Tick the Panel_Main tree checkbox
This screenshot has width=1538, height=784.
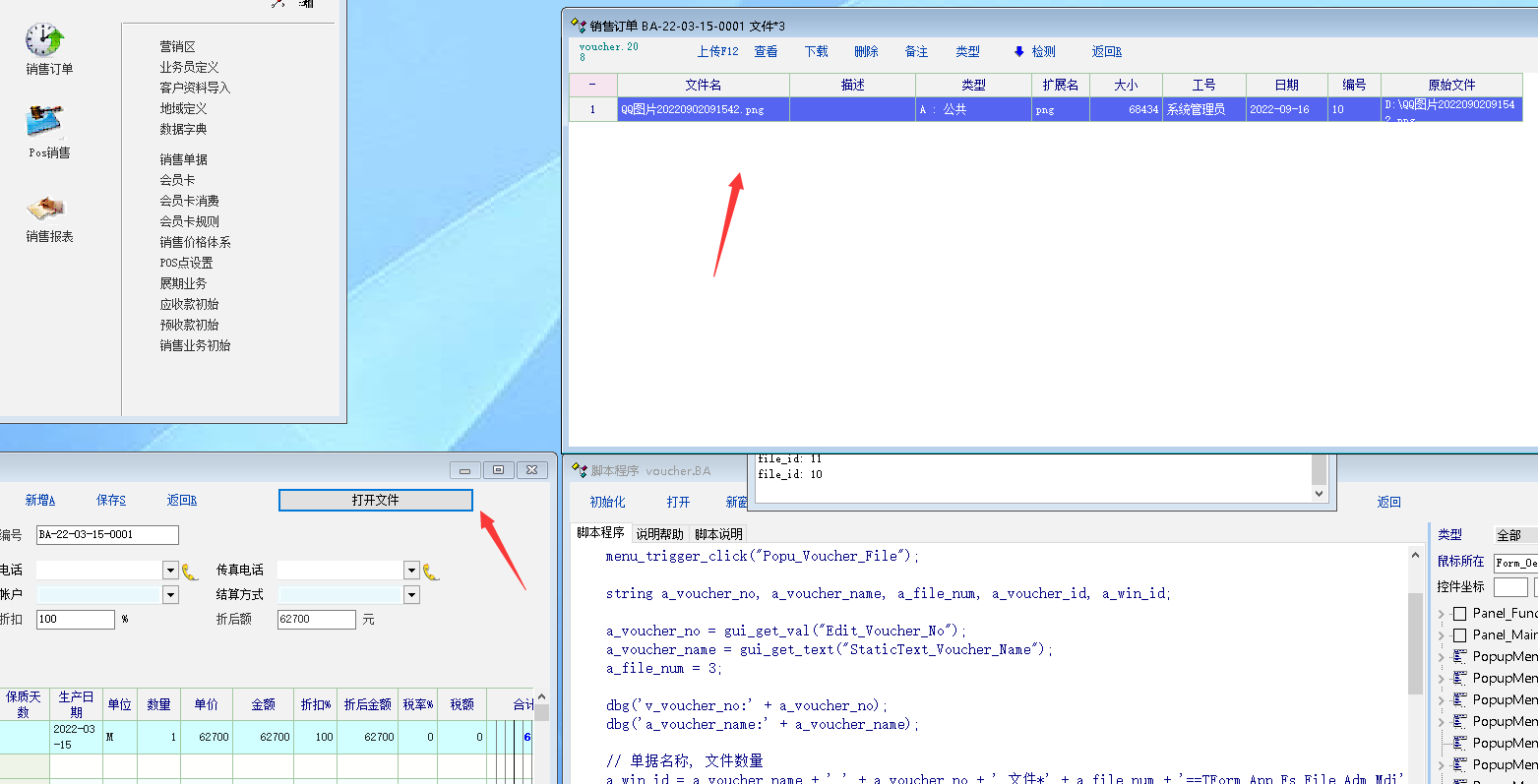[1459, 634]
